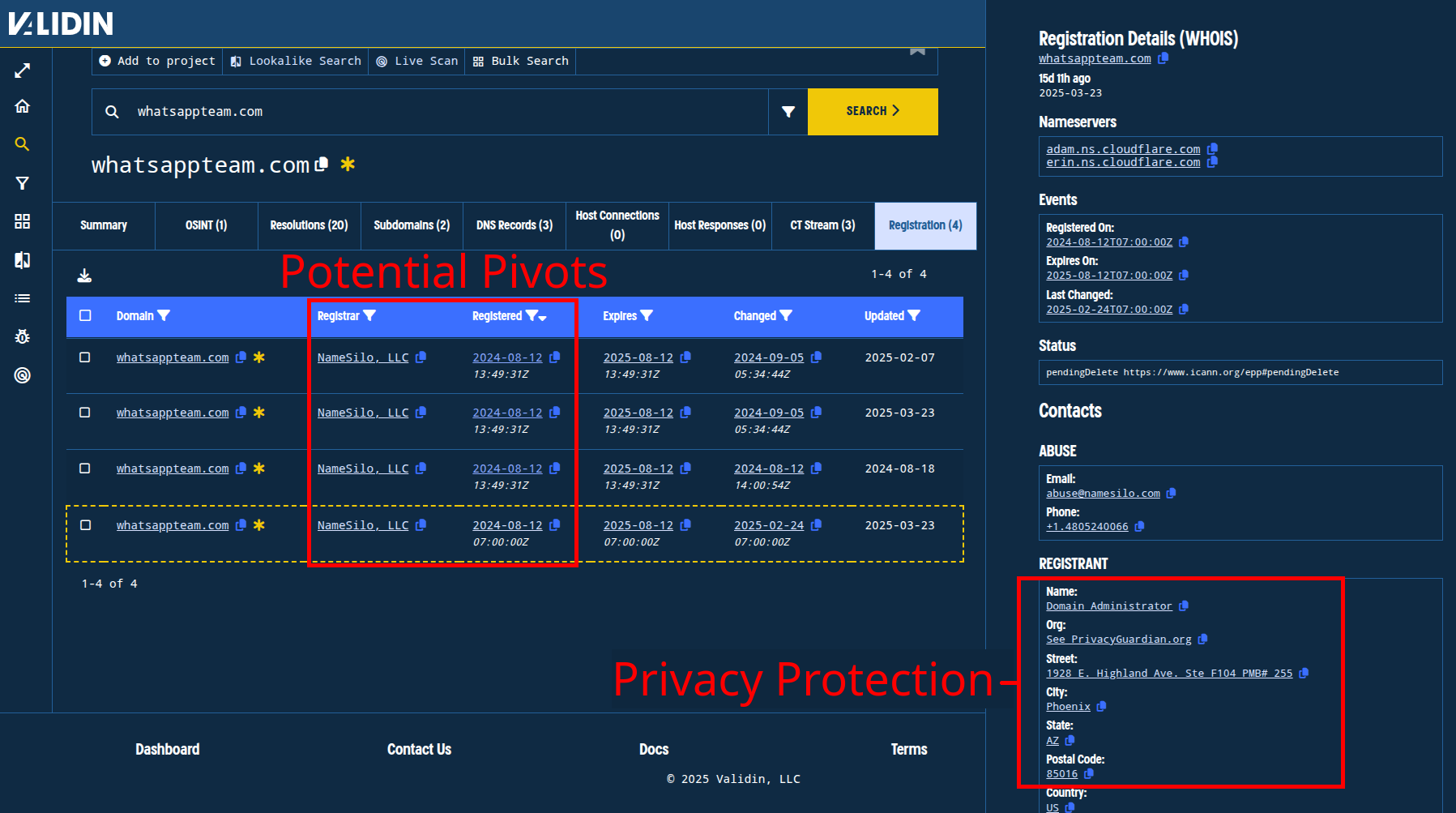Viewport: 1456px width, 813px height.
Task: Click the bookmark icon at top right of toolbar
Action: click(917, 51)
